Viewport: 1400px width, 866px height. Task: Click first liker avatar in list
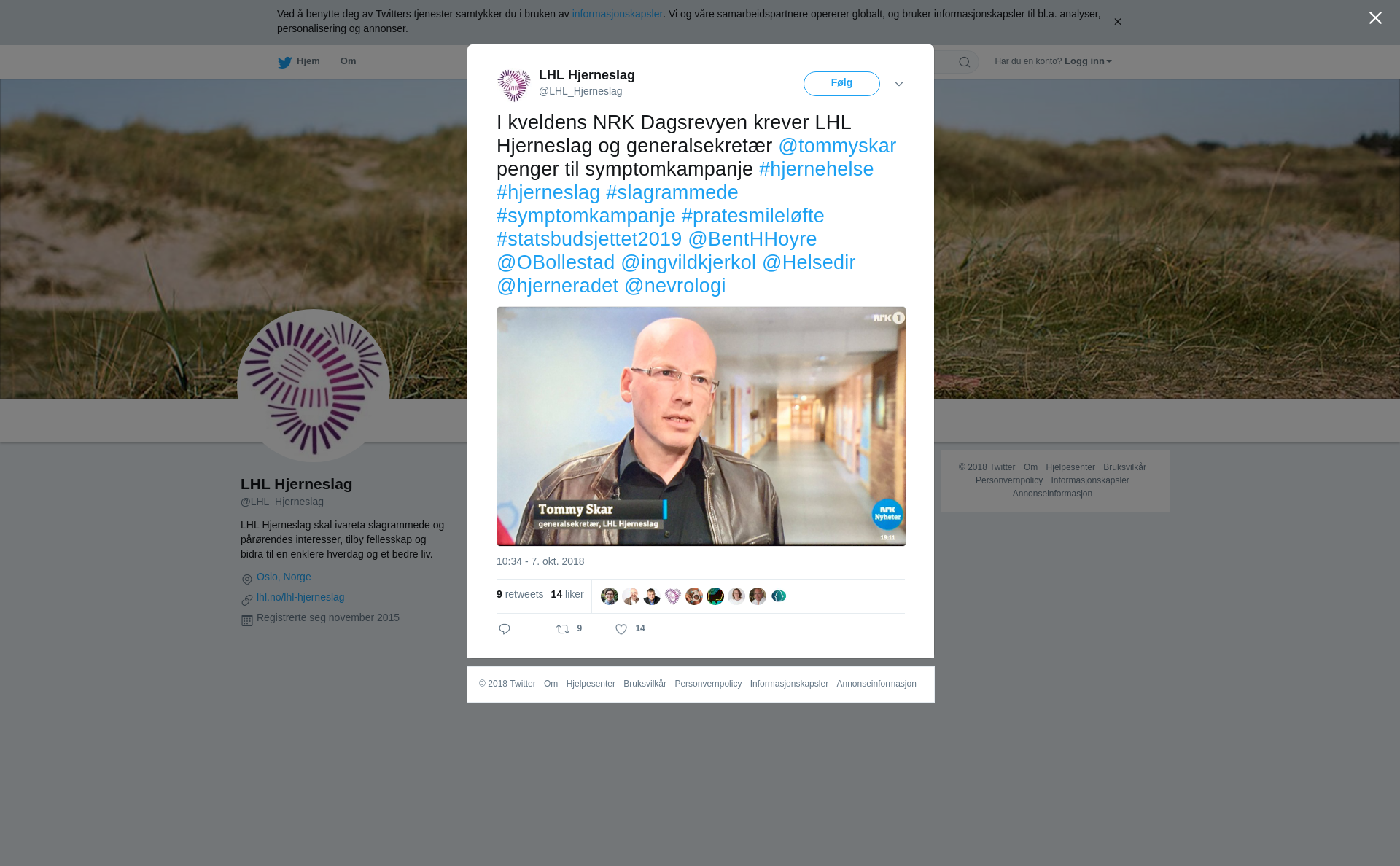point(610,596)
